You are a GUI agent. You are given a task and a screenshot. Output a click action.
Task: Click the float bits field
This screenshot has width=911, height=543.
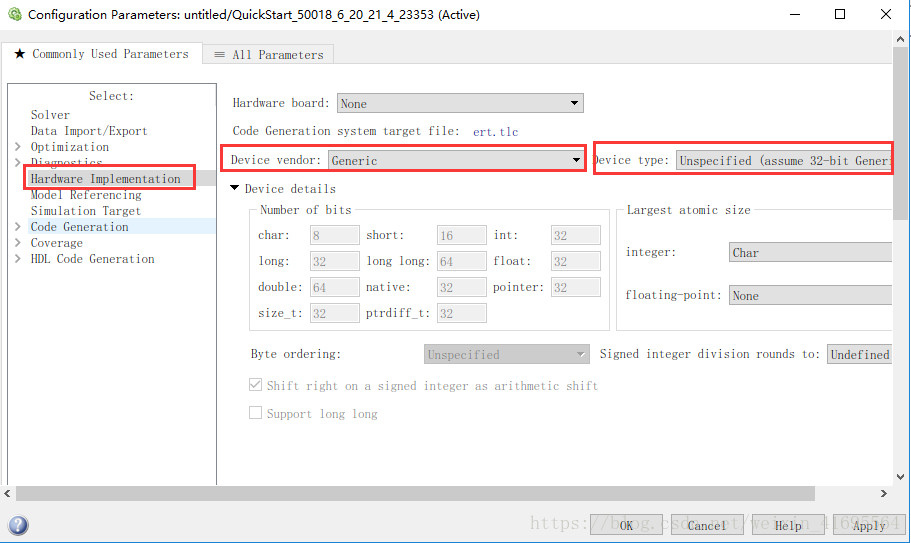576,261
